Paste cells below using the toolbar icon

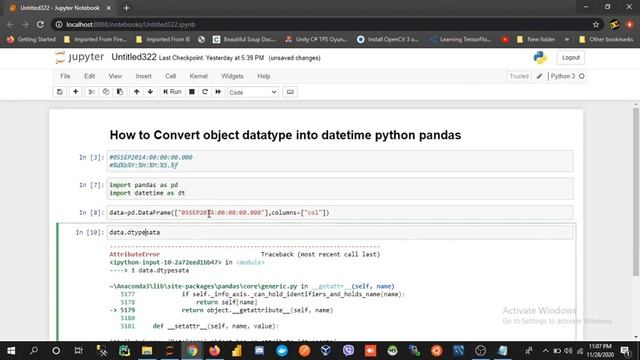(120, 92)
